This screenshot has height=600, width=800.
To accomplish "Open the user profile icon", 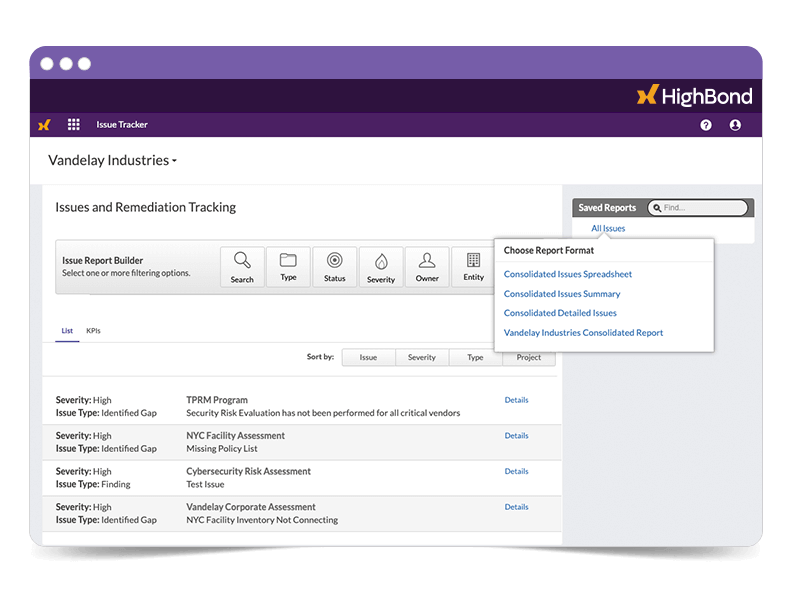I will point(735,125).
